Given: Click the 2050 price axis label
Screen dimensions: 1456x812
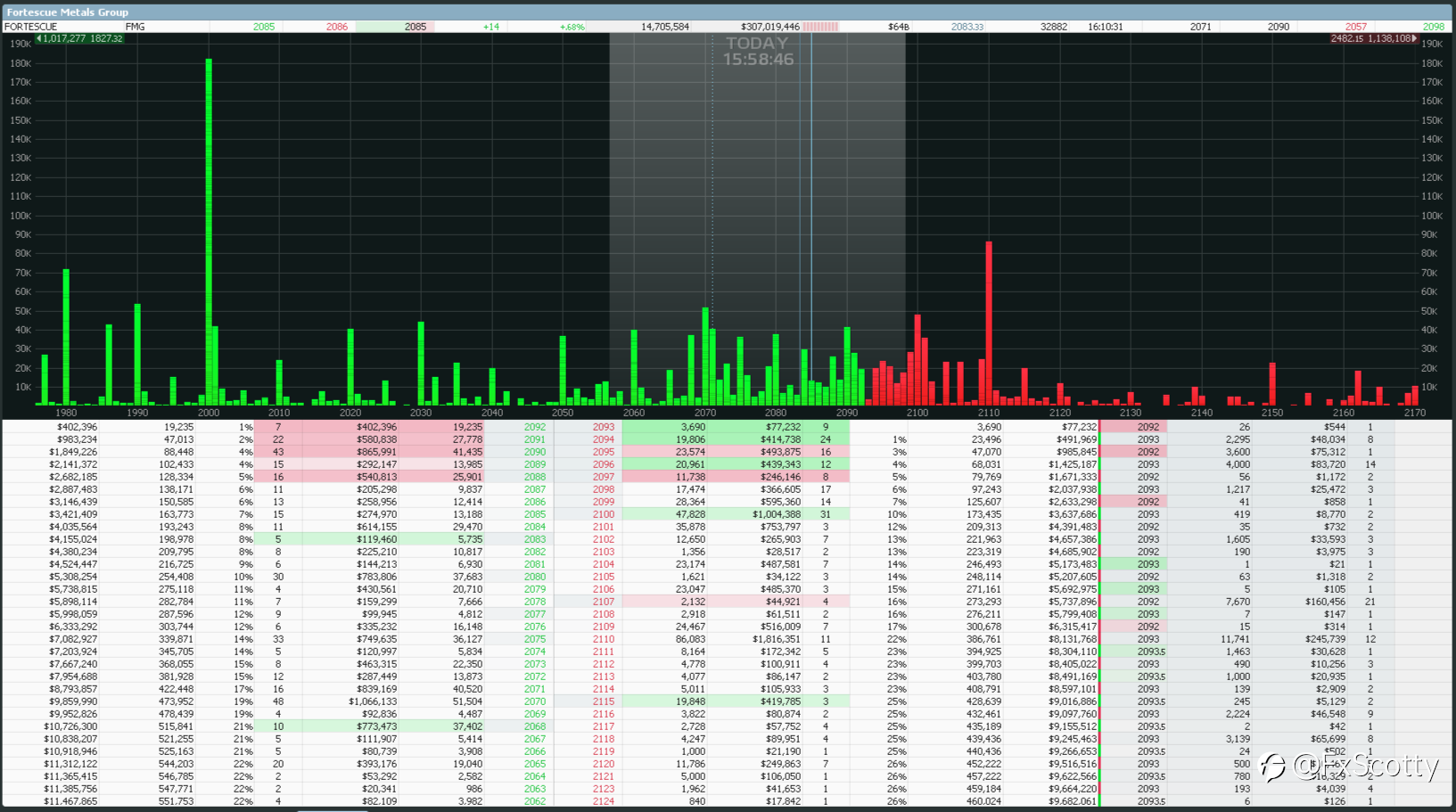Looking at the screenshot, I should (x=563, y=413).
